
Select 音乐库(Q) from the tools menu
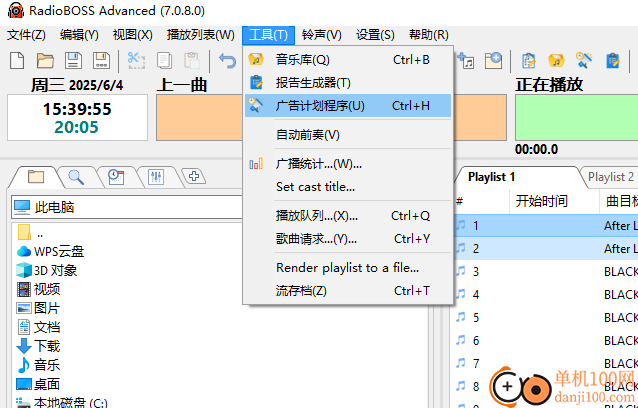pos(348,60)
